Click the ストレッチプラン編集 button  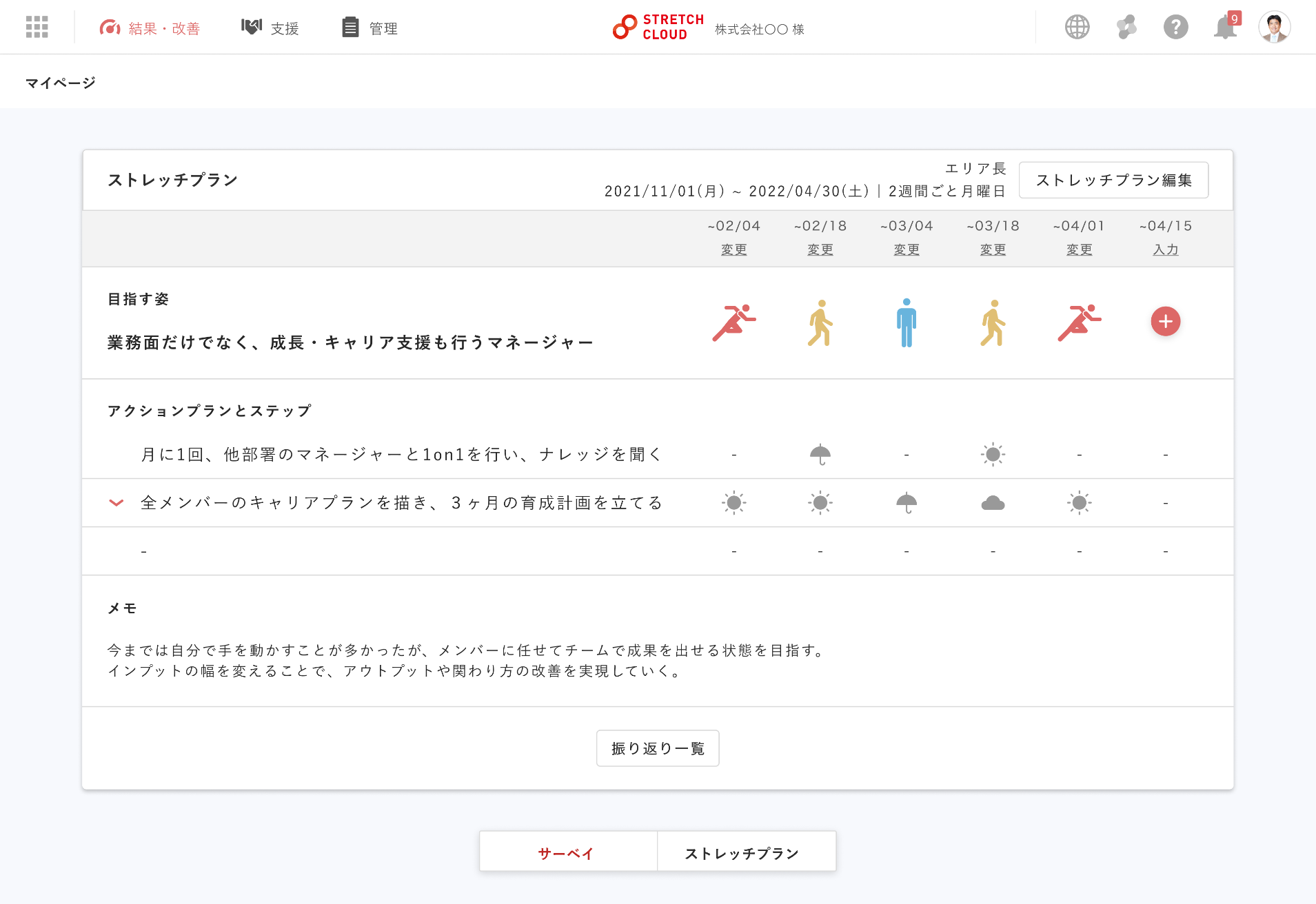[x=1113, y=180]
